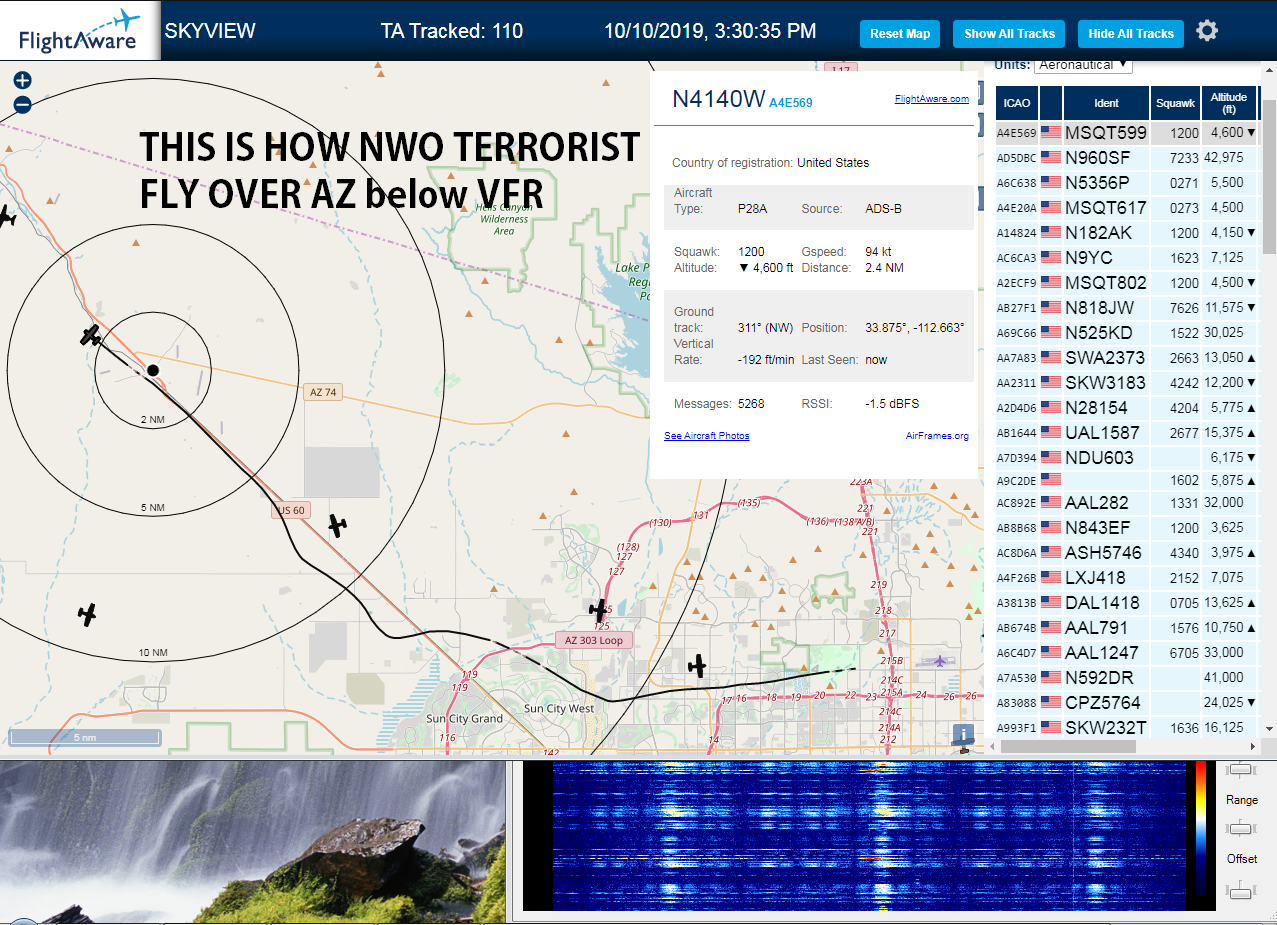Select the MSQT802 row in the aircraft table
Screen dimensions: 1277x925
tap(1126, 282)
